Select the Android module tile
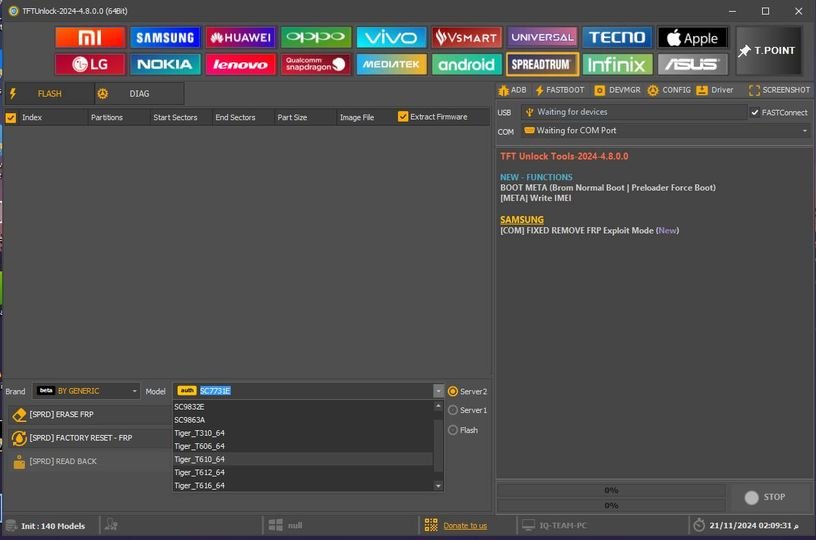This screenshot has height=540, width=816. (467, 65)
